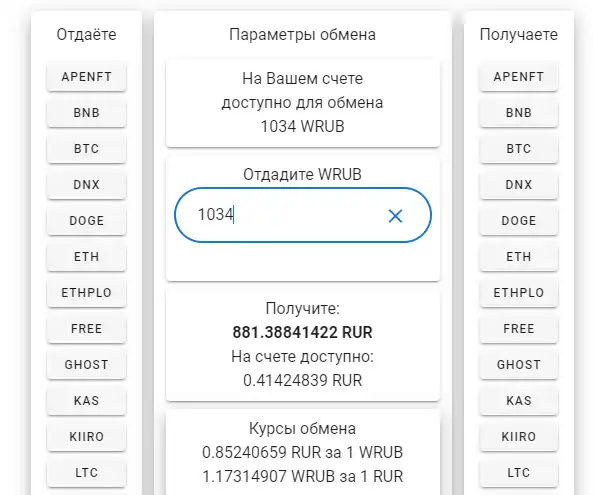This screenshot has width=608, height=495.
Task: Choose BNB in the Отдаёте column
Action: tap(86, 112)
